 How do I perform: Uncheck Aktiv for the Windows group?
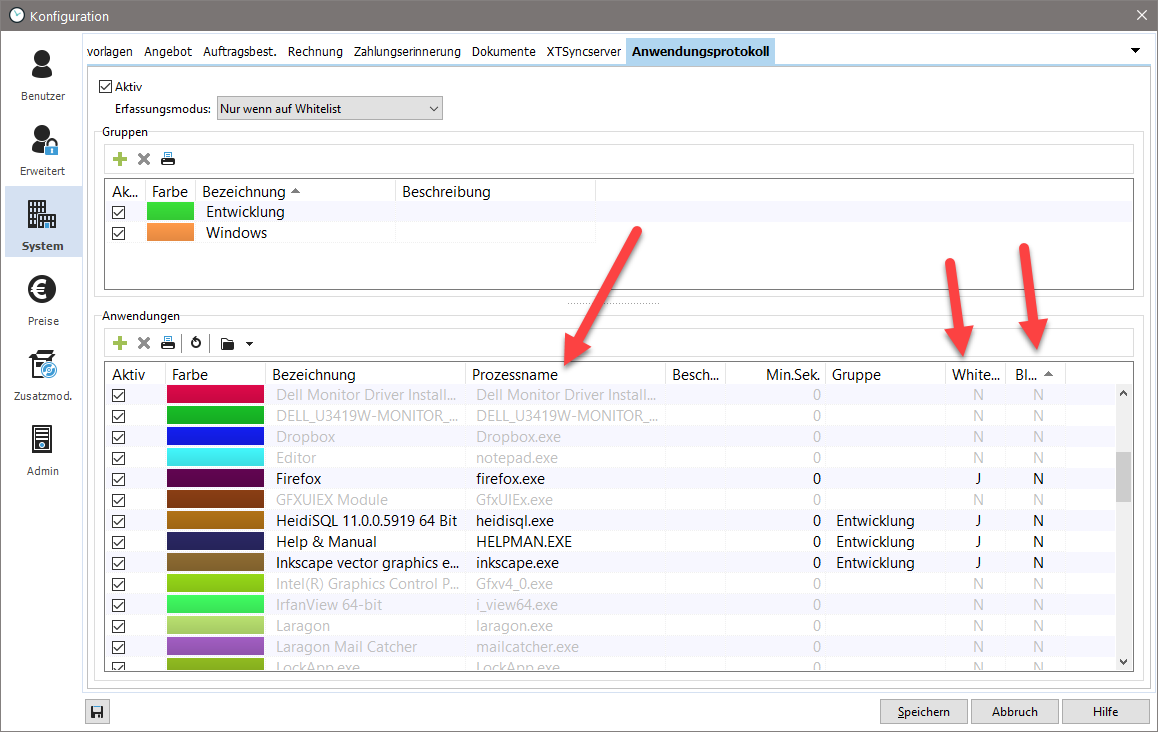(119, 233)
